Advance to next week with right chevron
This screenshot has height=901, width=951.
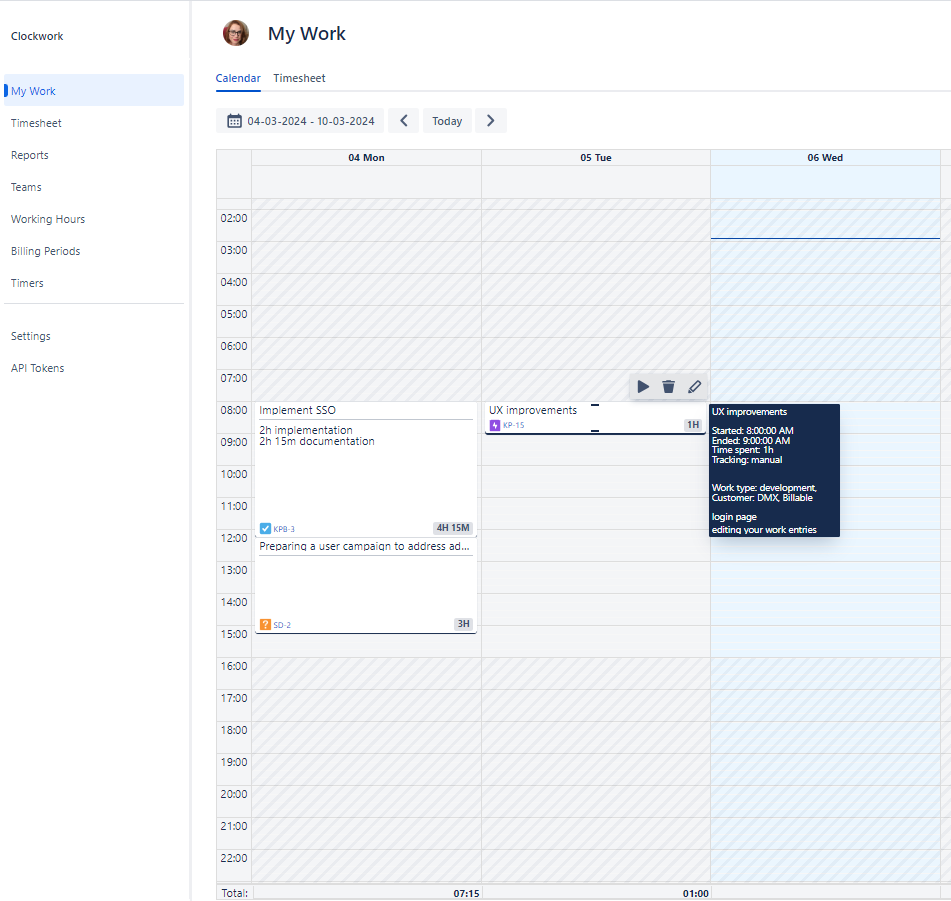[490, 120]
